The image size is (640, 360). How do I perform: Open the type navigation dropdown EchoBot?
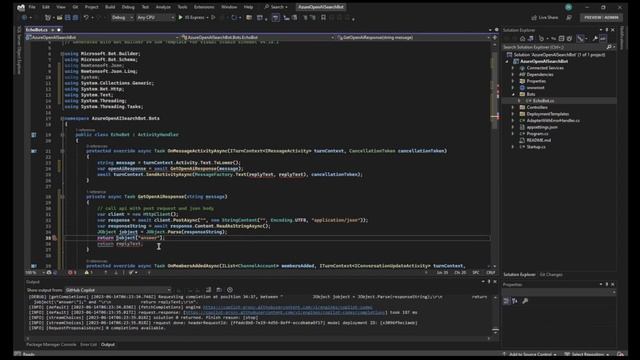(258, 38)
